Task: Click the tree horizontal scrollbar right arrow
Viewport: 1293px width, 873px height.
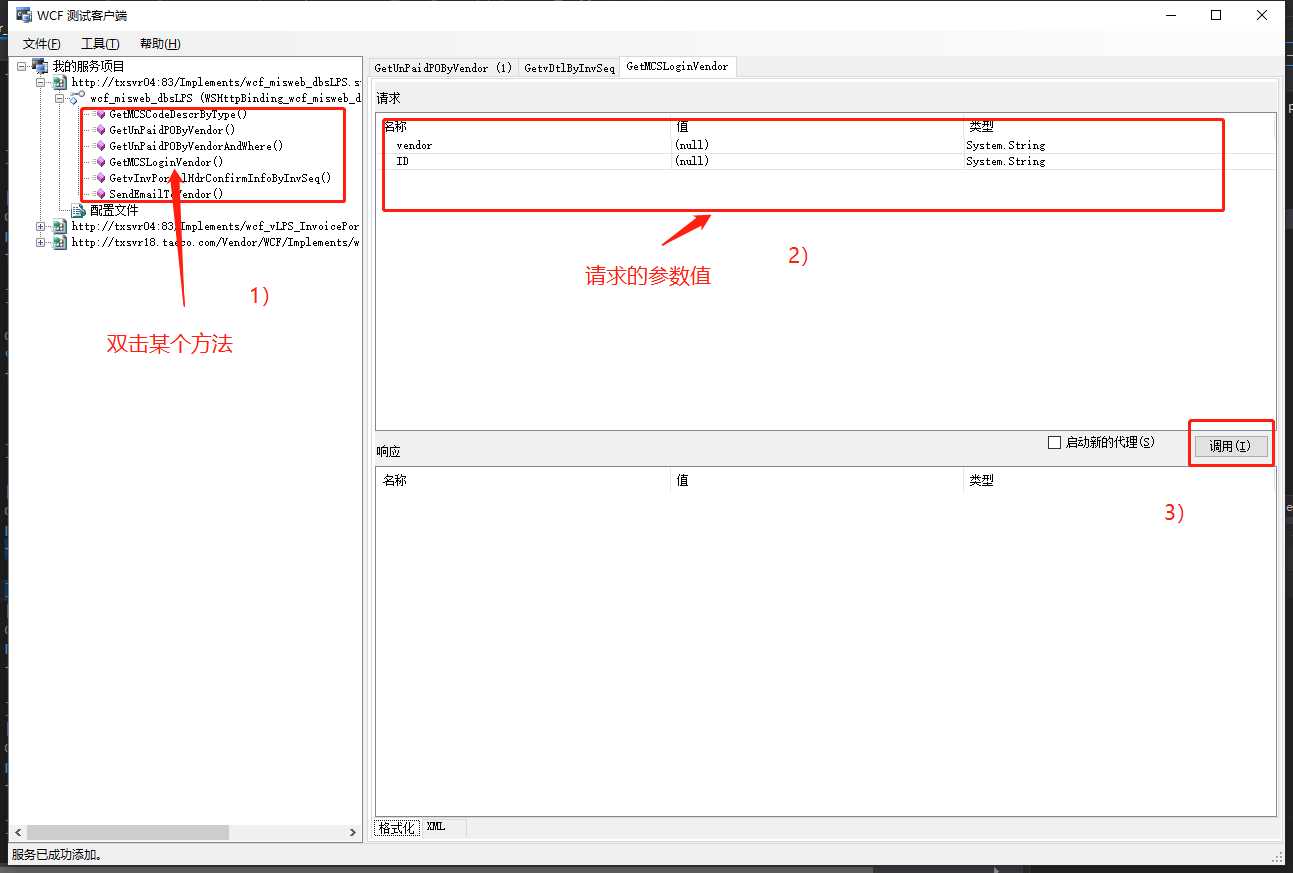Action: 352,832
